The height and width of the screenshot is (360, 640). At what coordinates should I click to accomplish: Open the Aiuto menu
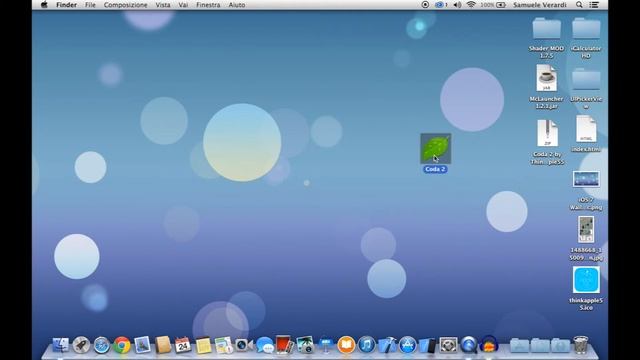click(237, 5)
